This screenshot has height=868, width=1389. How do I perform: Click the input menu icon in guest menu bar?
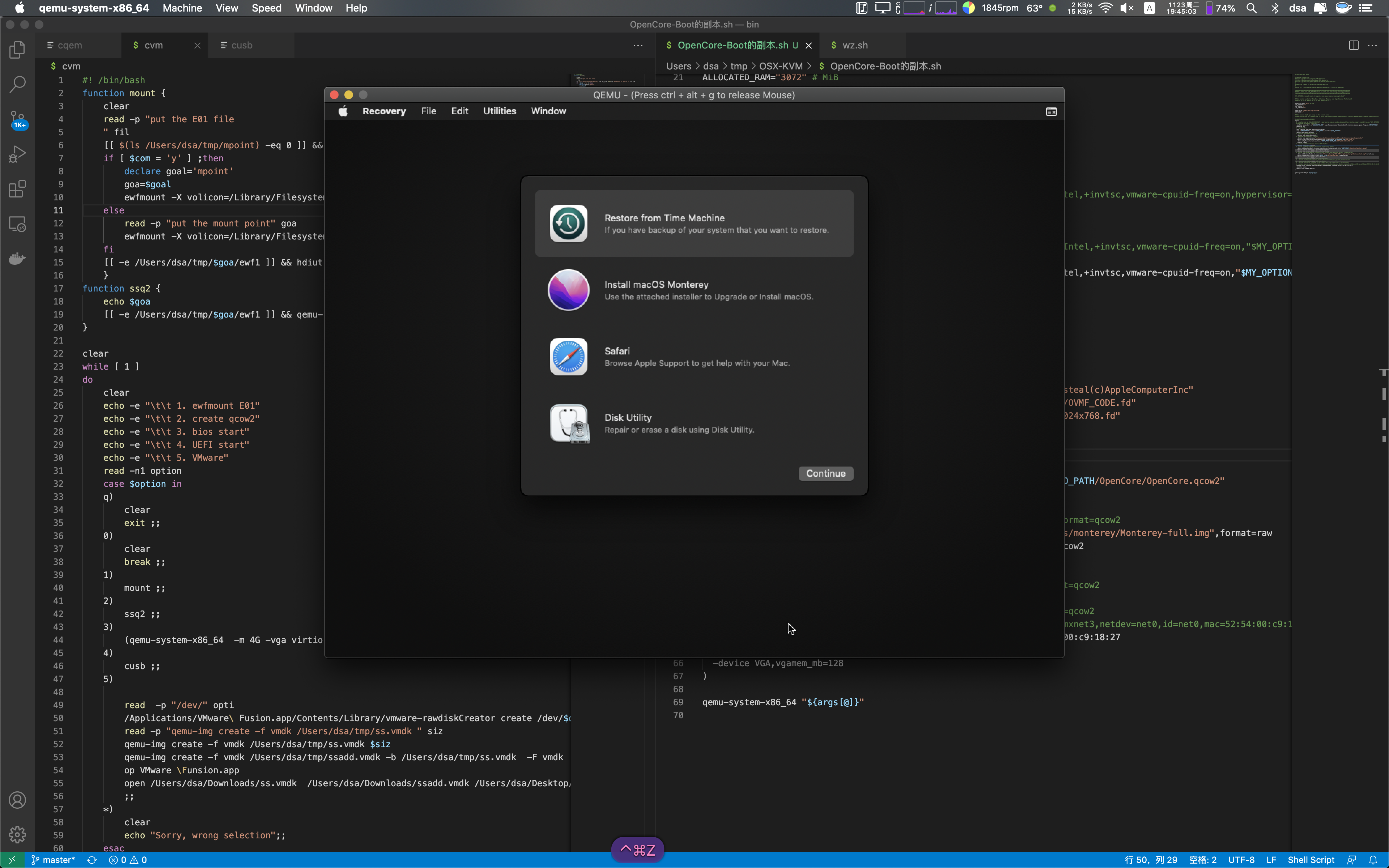1051,111
